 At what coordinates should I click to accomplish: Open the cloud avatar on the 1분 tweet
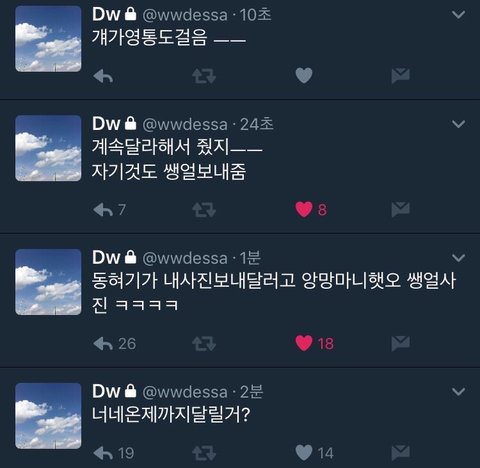tap(48, 282)
